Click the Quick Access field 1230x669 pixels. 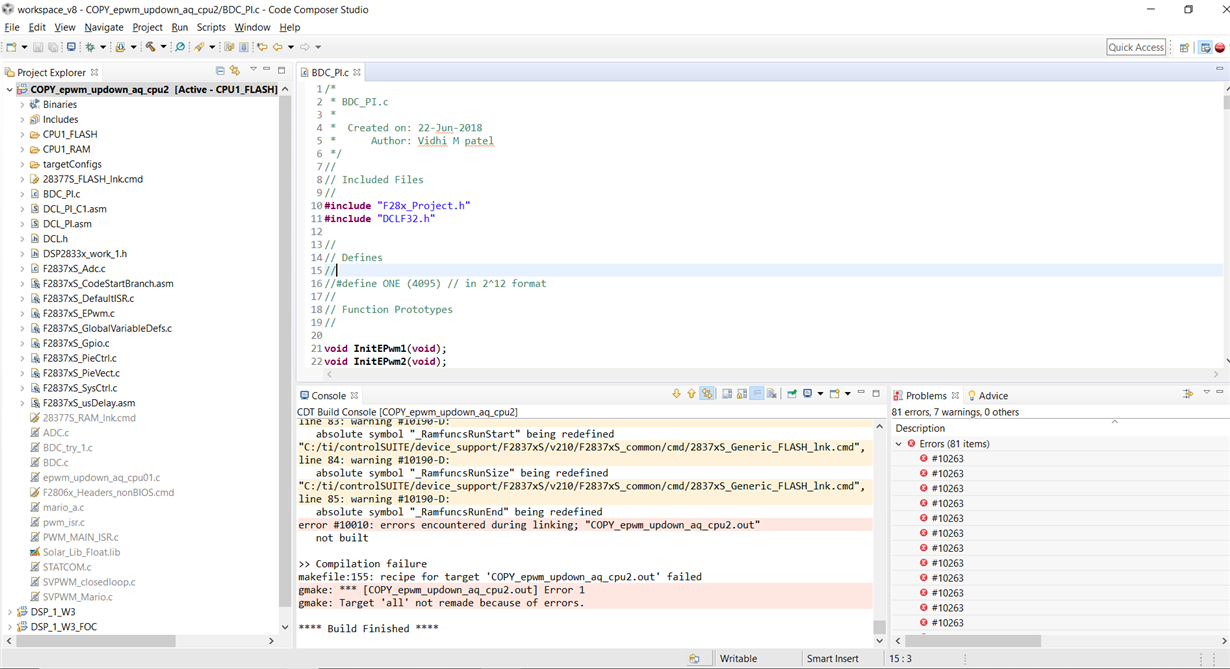(1136, 47)
